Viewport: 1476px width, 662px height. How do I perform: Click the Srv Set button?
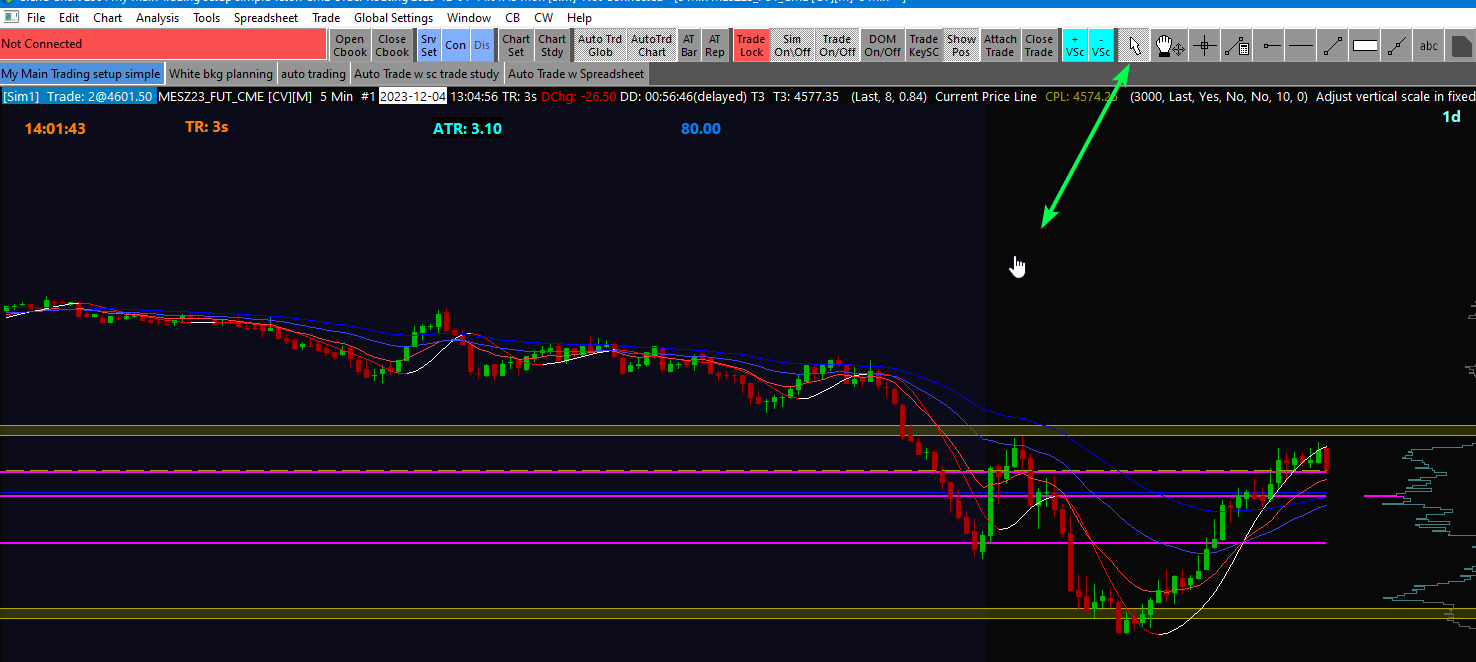tap(428, 45)
